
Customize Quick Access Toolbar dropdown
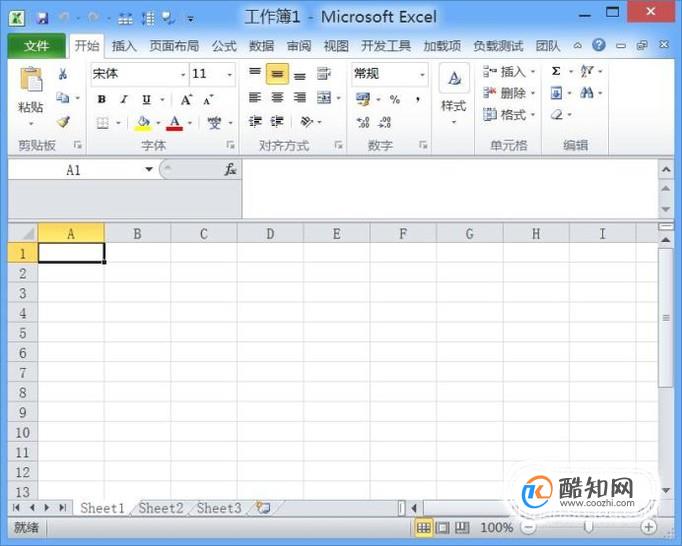tap(191, 19)
